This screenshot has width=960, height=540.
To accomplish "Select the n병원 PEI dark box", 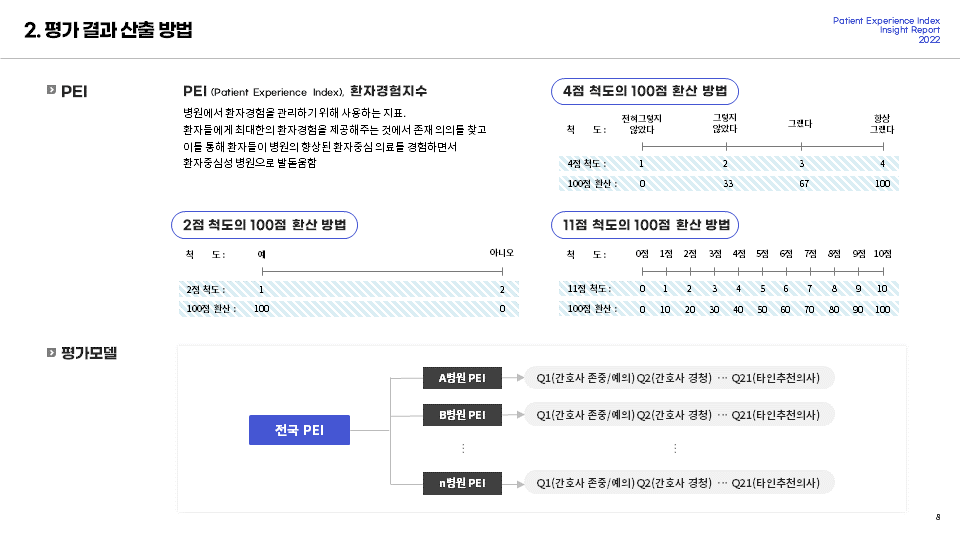I will 462,483.
